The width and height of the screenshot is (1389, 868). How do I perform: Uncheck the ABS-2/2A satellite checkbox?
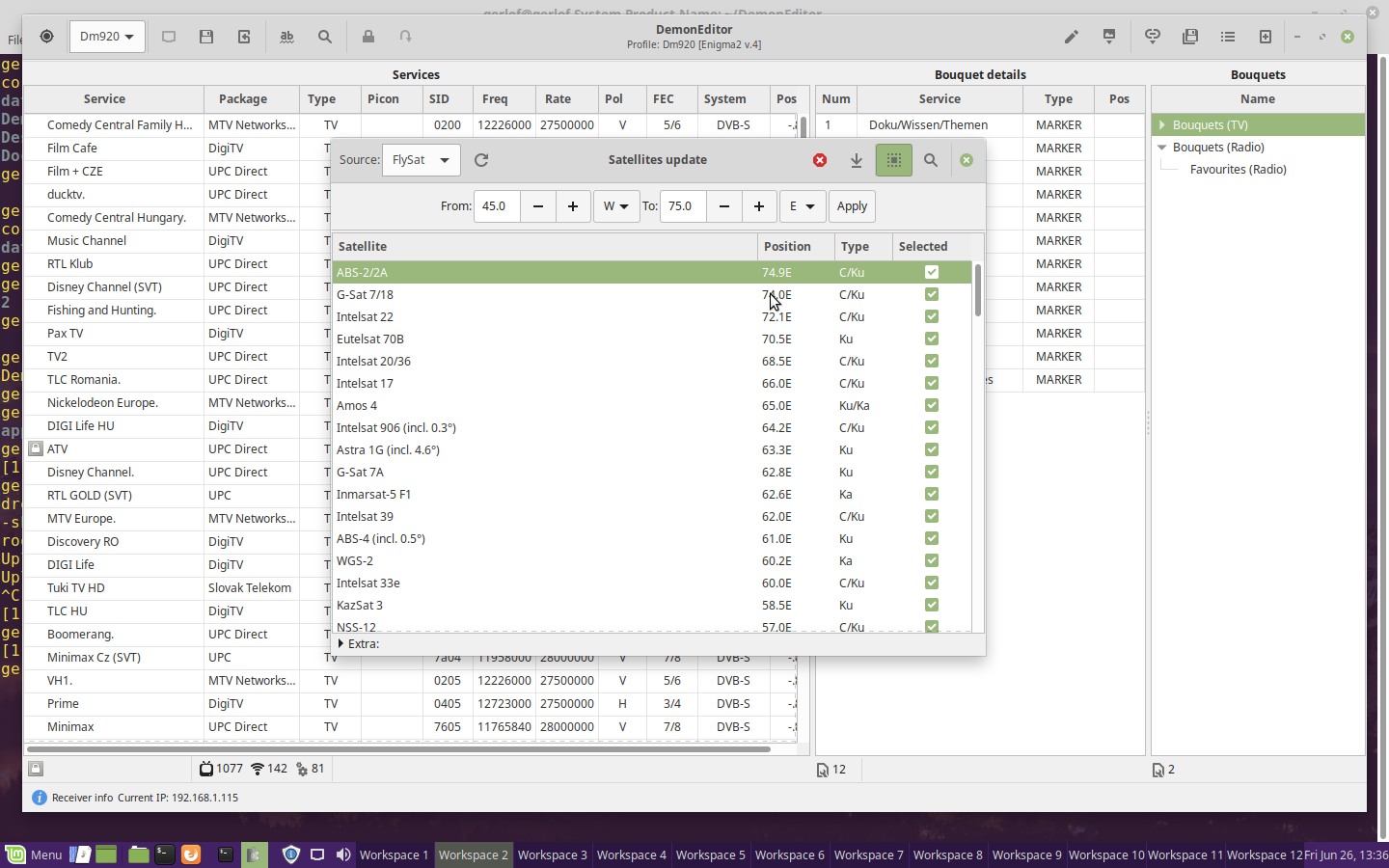(x=932, y=272)
